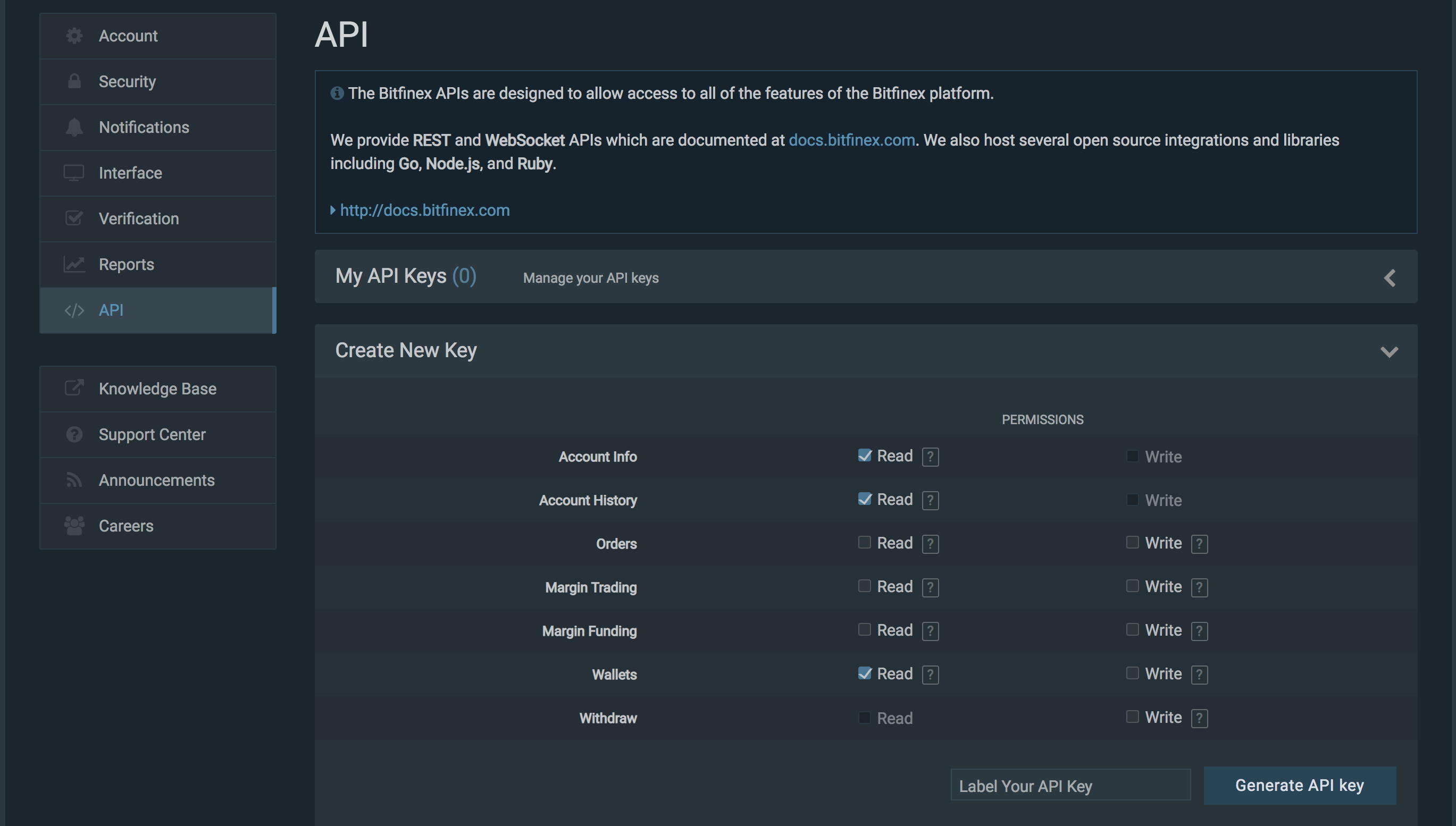Click the 'Margin Funding' row label

coord(589,631)
